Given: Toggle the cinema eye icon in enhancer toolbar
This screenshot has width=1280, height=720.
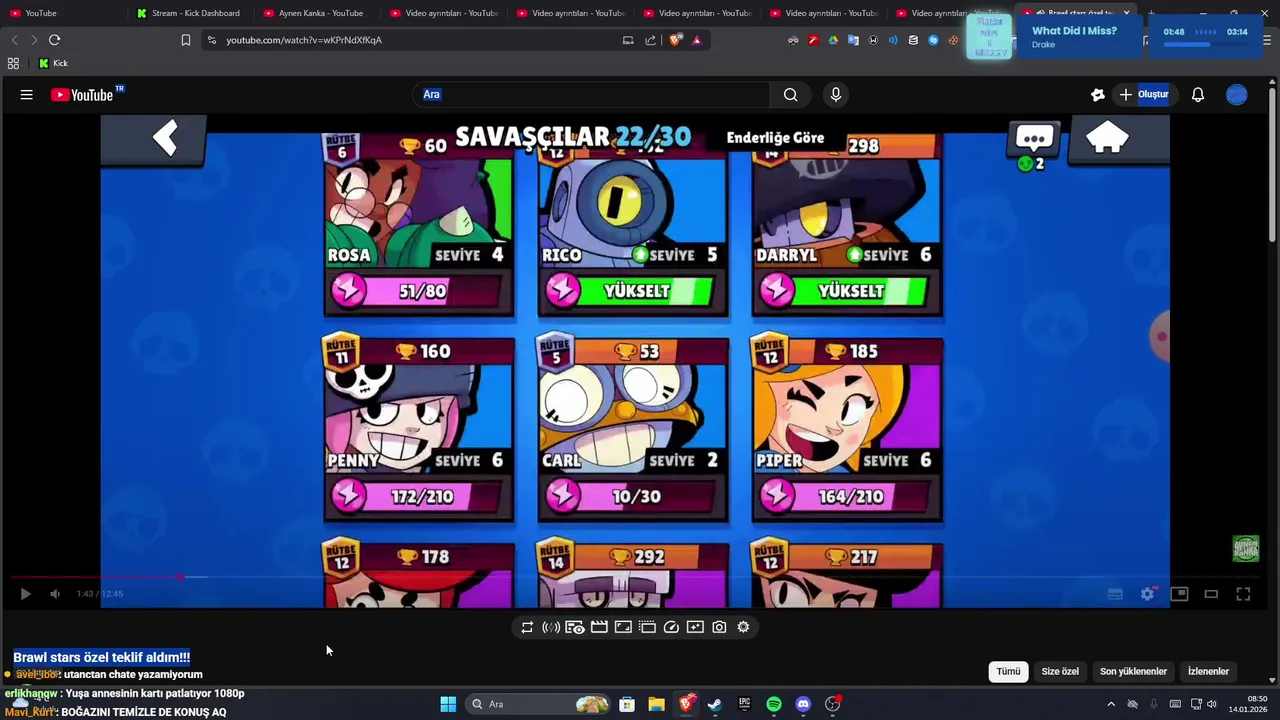Looking at the screenshot, I should (x=575, y=627).
